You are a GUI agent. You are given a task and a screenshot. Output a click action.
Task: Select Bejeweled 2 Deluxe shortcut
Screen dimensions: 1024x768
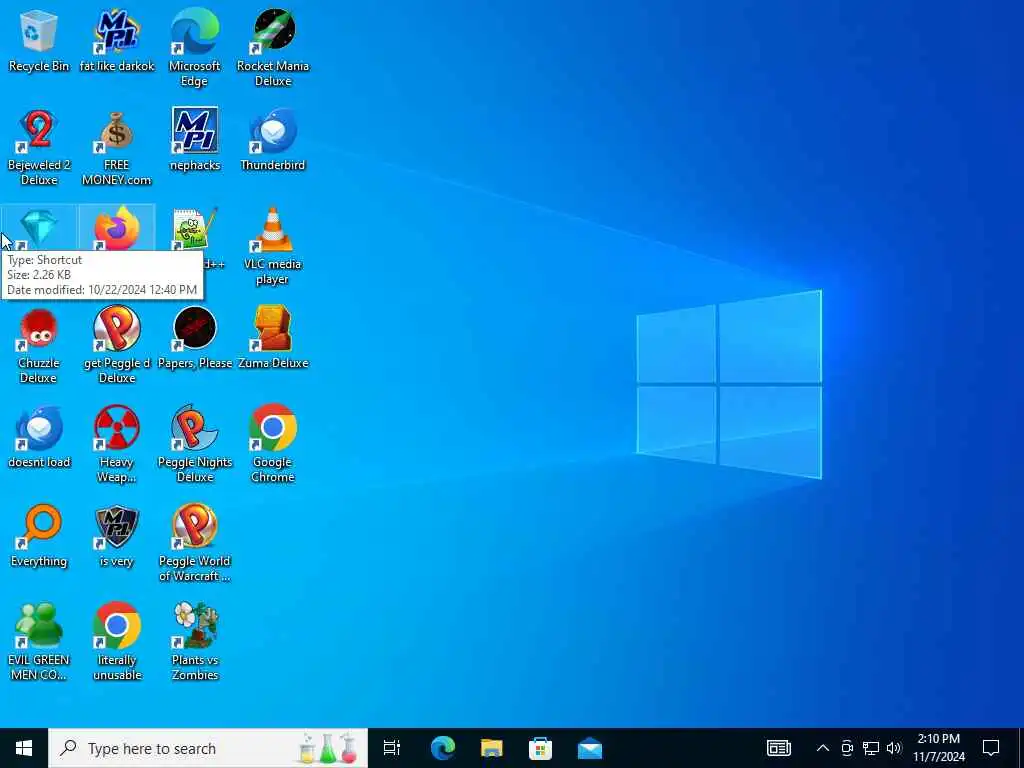(x=39, y=147)
